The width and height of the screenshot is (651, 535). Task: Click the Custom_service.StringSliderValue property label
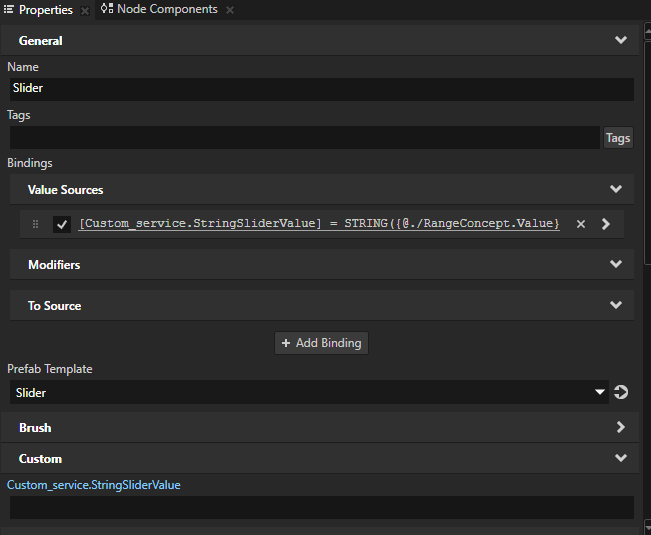(94, 485)
